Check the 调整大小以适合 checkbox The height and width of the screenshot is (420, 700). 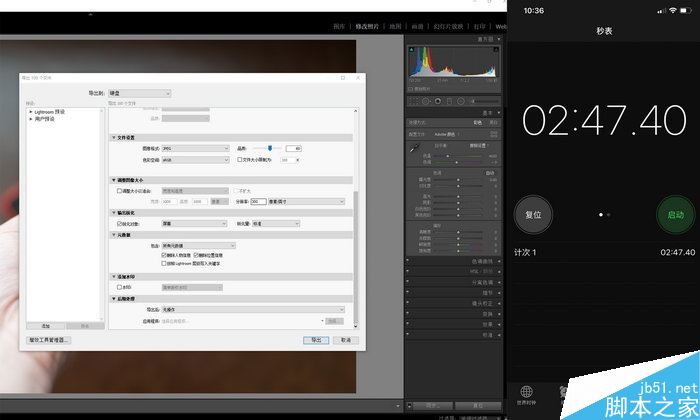point(119,191)
